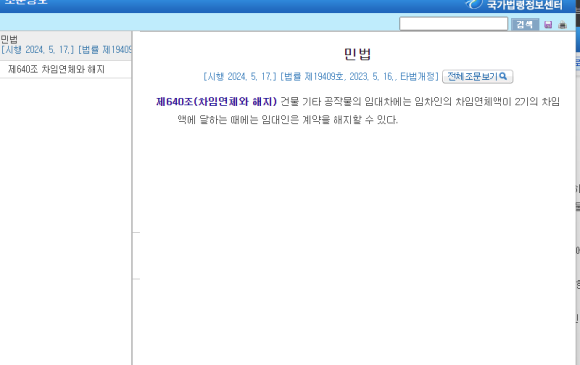The height and width of the screenshot is (365, 580).
Task: Click the 전체조문보기 button
Action: pyautogui.click(x=477, y=77)
